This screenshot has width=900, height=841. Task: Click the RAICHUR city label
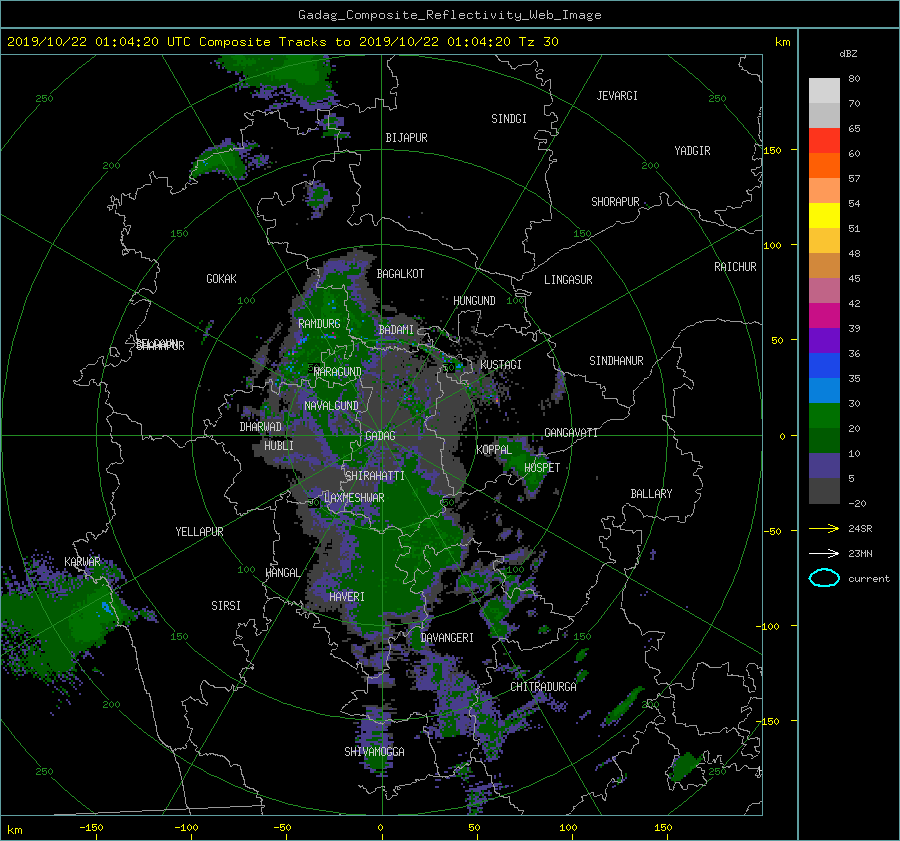coord(735,267)
